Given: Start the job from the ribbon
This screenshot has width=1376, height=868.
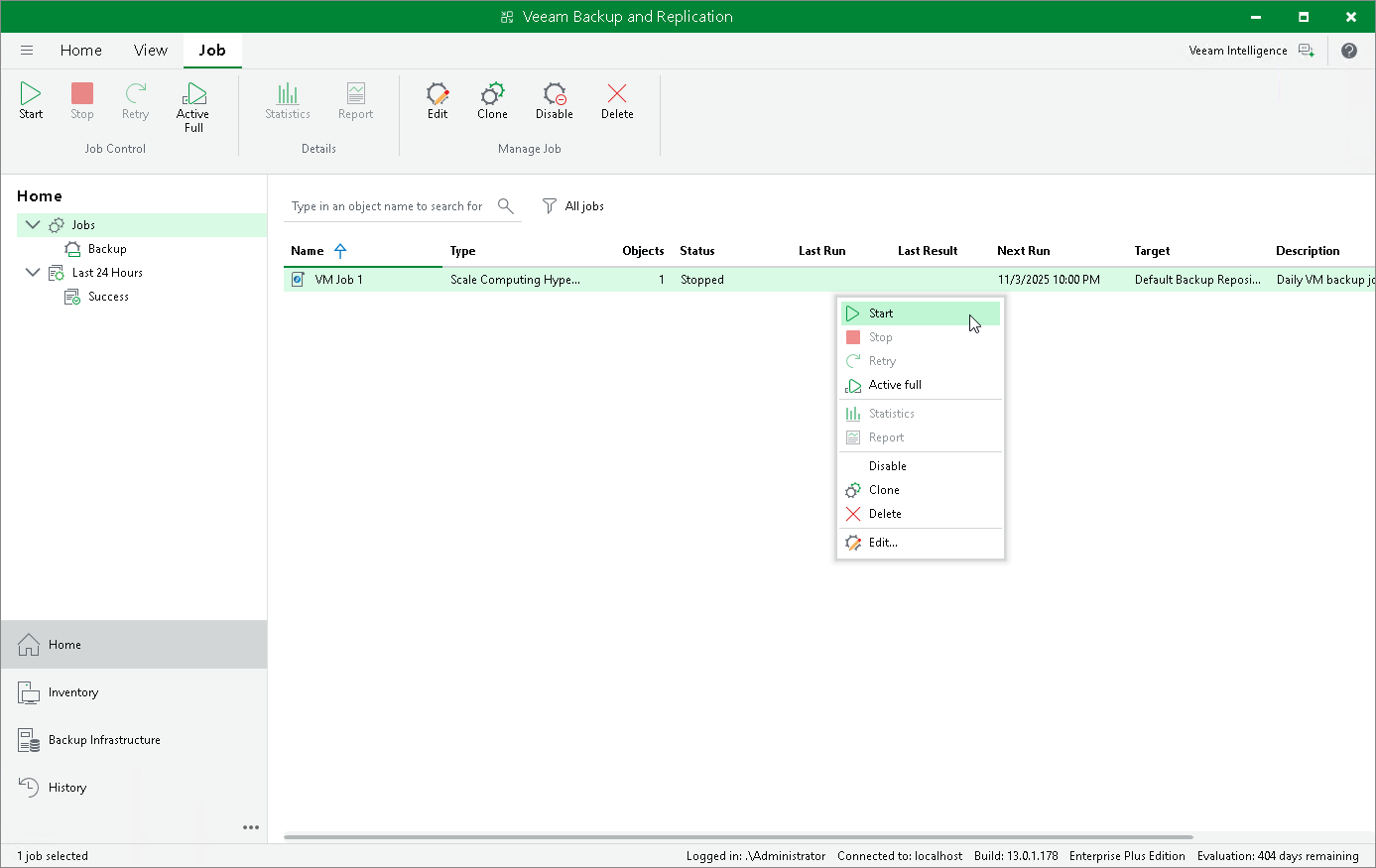Looking at the screenshot, I should (x=31, y=101).
